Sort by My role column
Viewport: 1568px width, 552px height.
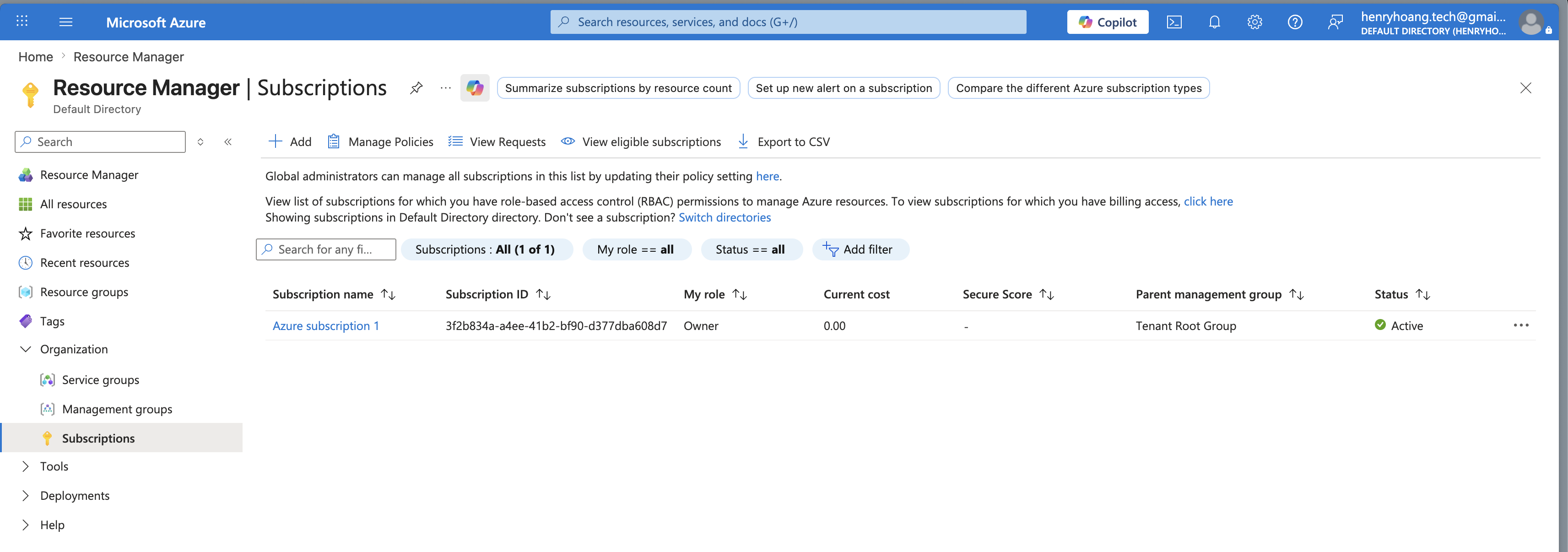(715, 294)
